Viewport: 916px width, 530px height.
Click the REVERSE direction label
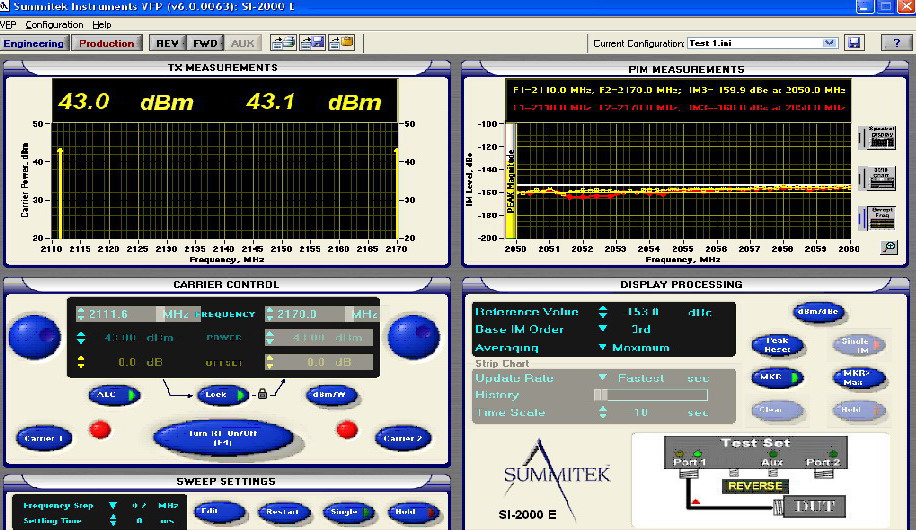(755, 486)
